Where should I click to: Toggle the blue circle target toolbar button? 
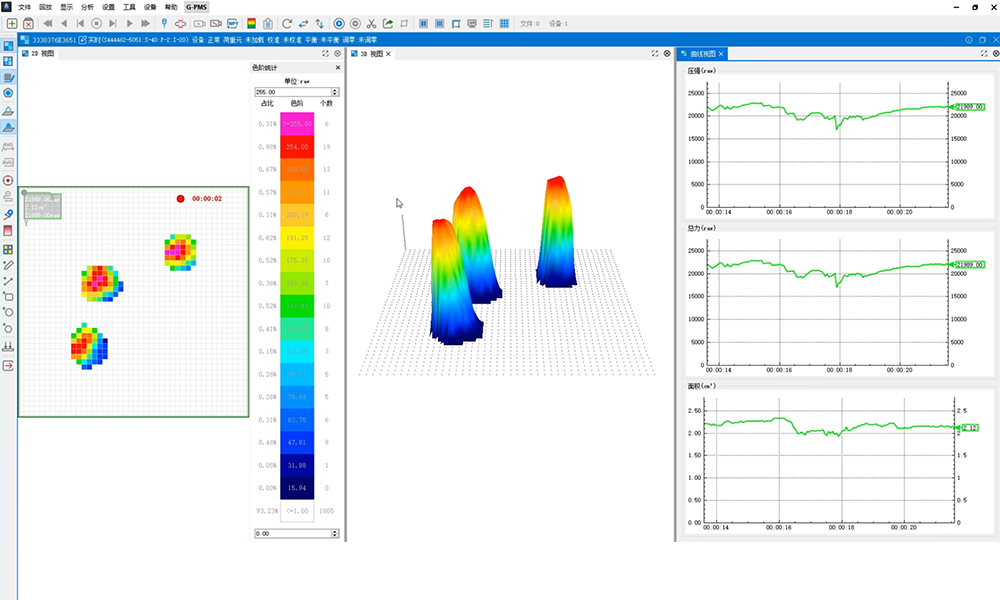tap(339, 23)
